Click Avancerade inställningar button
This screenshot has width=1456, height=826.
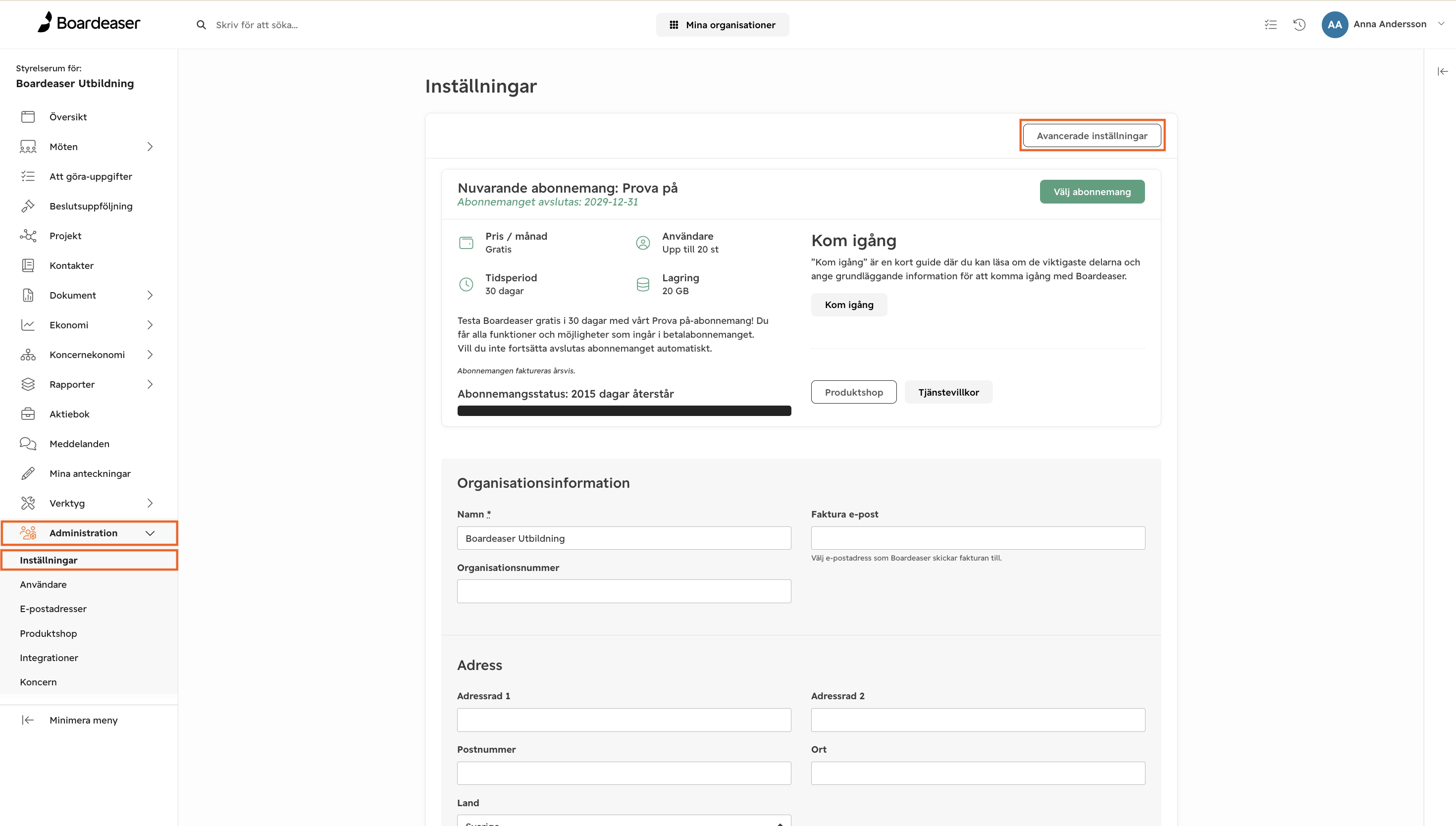1092,136
